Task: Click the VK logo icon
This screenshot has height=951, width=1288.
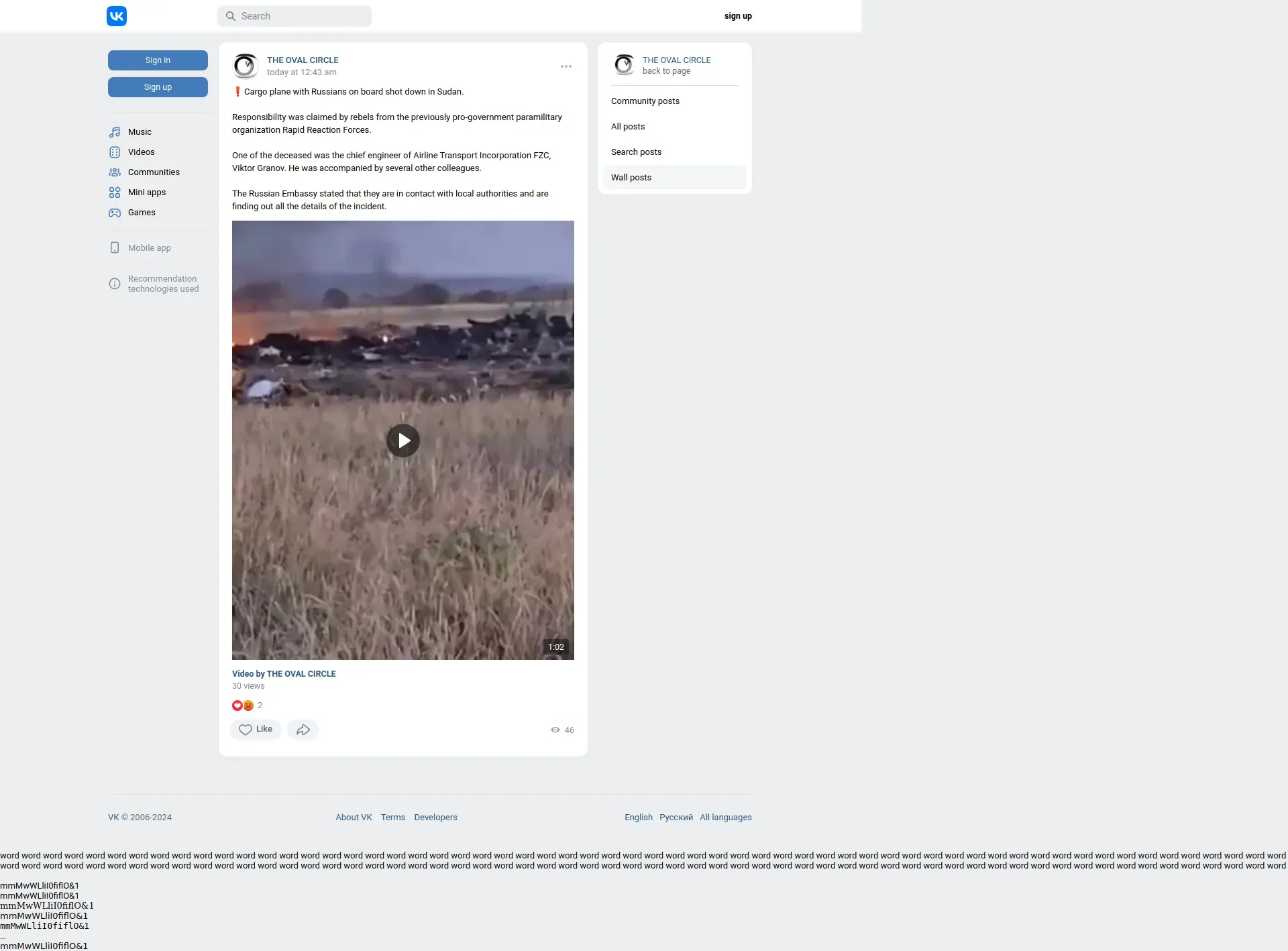Action: click(x=117, y=16)
